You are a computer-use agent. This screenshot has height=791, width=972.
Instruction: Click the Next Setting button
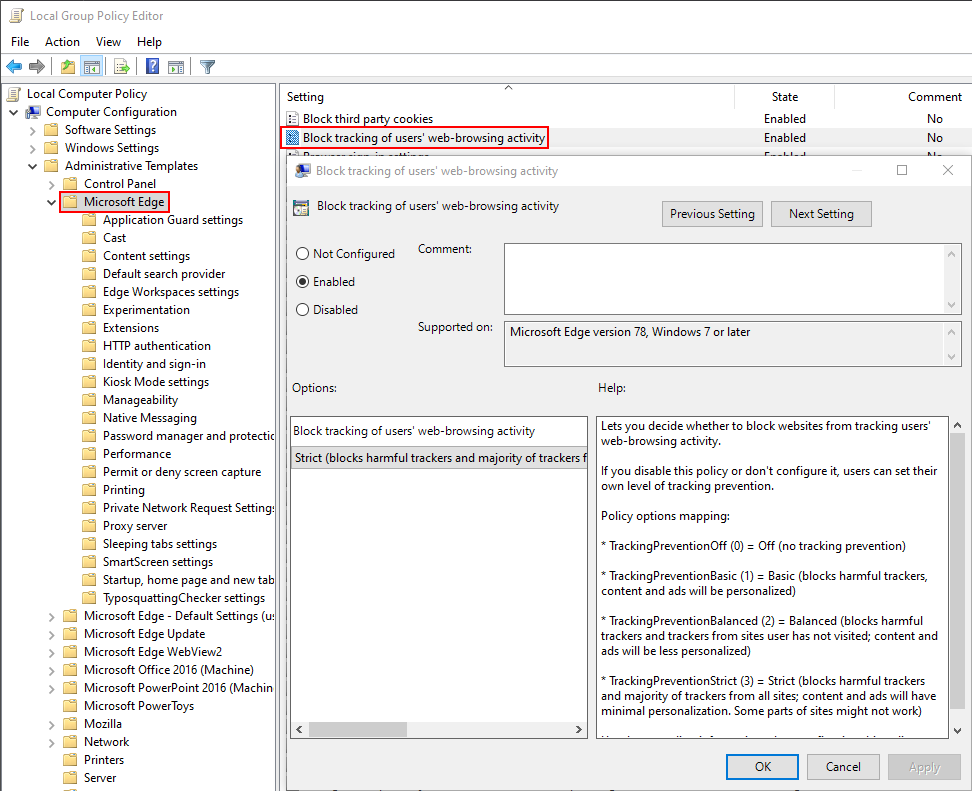[x=821, y=214]
